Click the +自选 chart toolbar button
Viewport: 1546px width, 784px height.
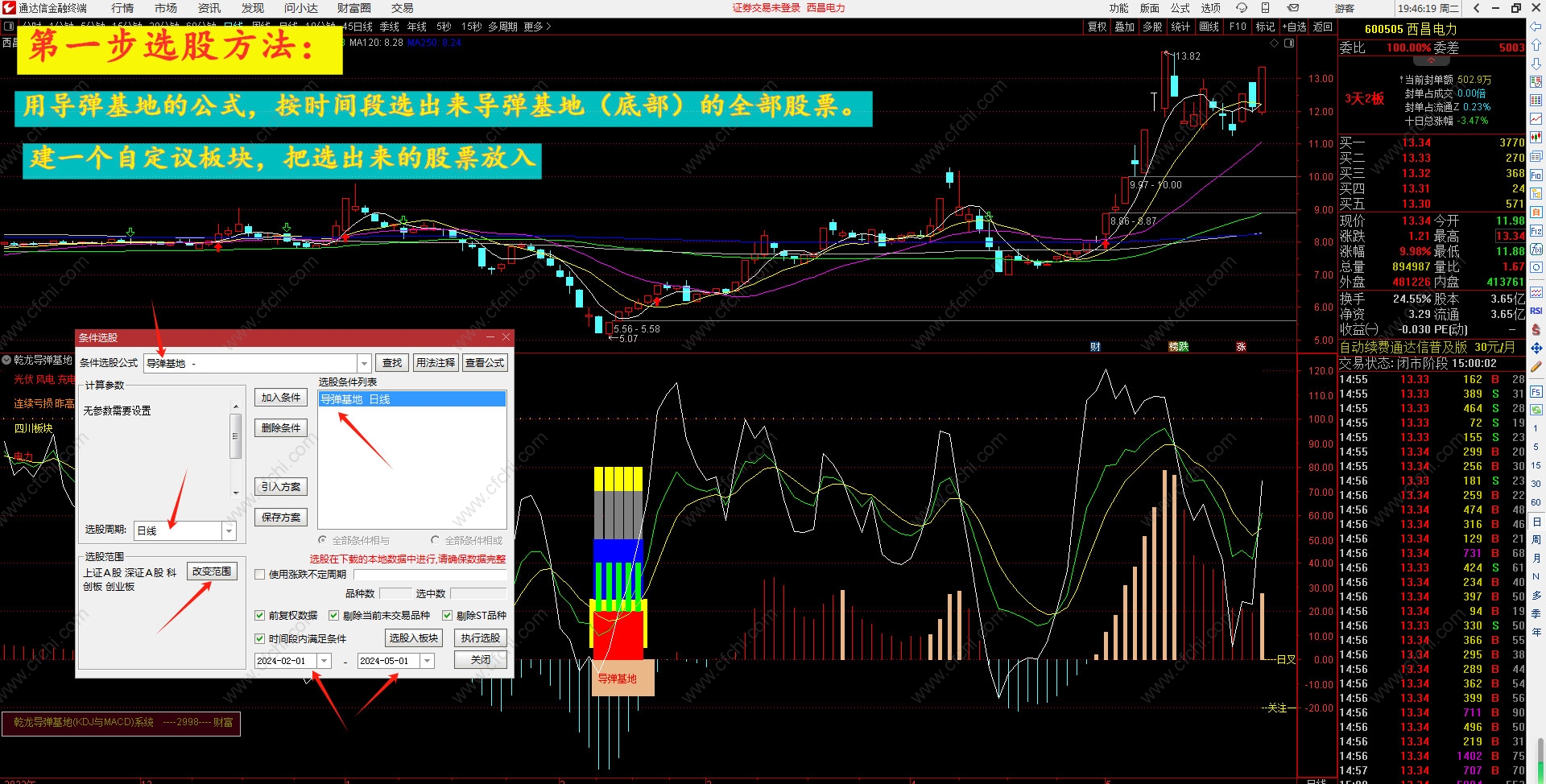coord(1295,27)
